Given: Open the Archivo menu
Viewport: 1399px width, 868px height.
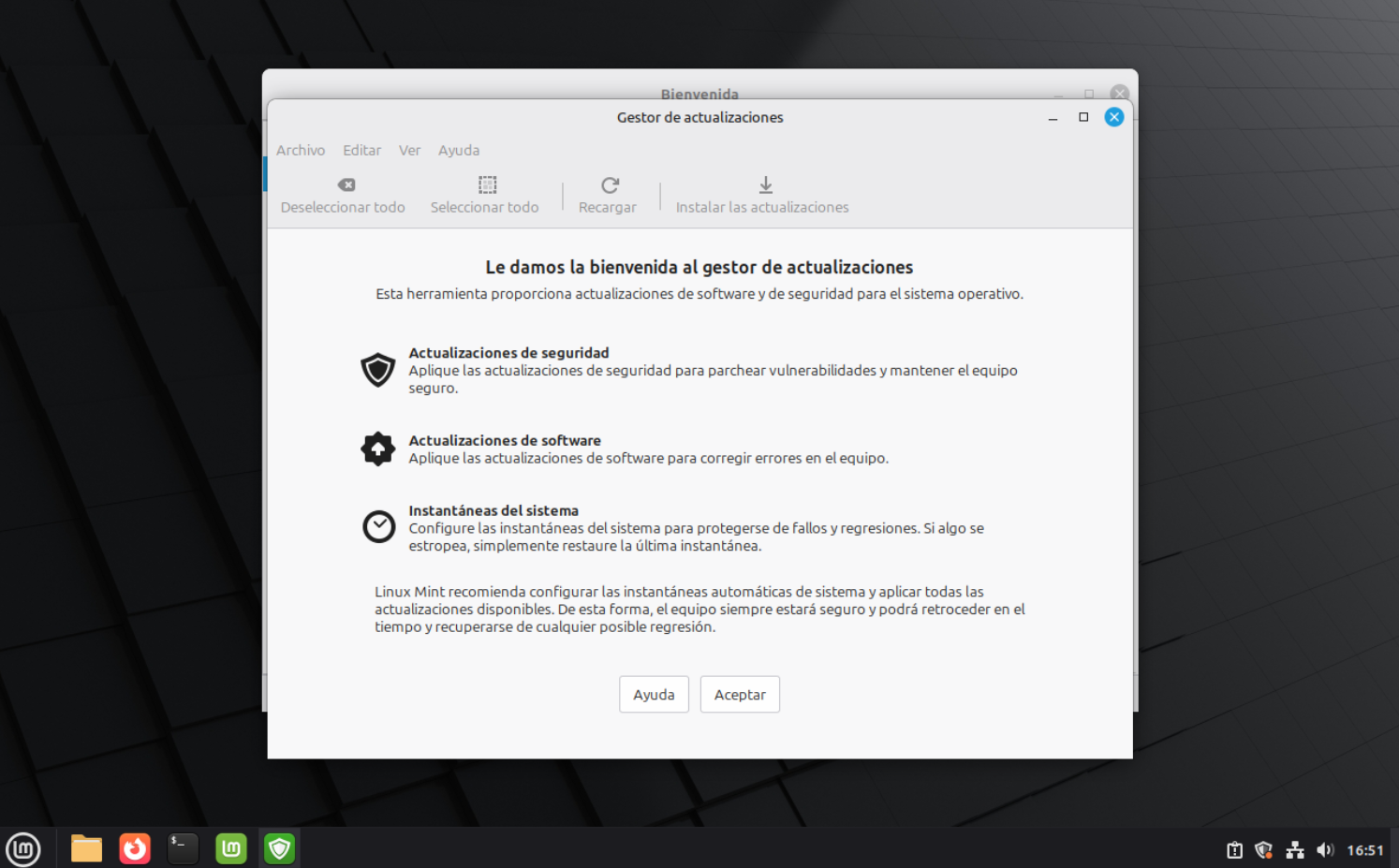Looking at the screenshot, I should tap(301, 151).
